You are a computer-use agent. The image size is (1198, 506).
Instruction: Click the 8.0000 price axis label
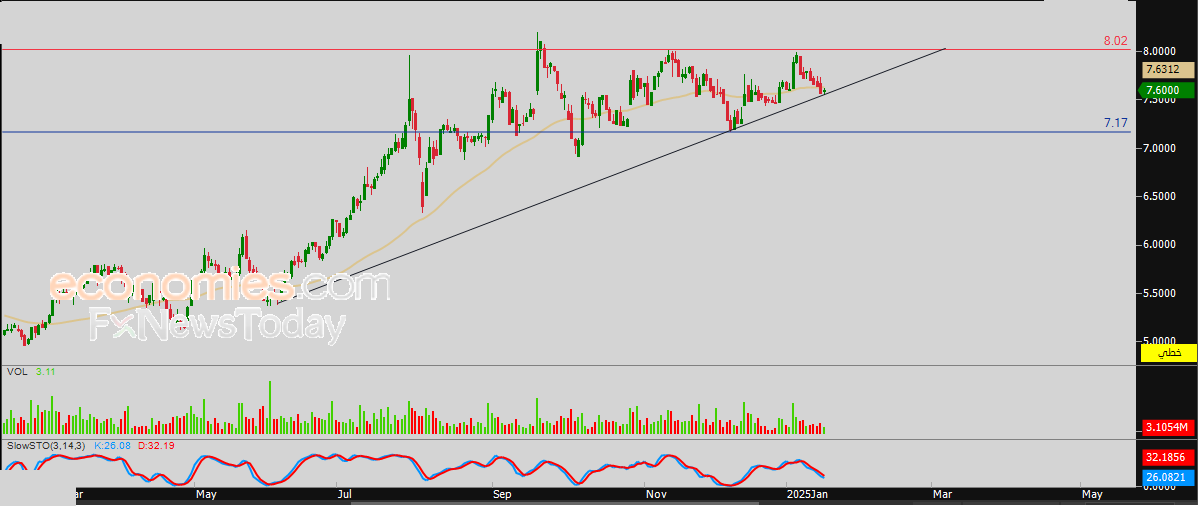pyautogui.click(x=1161, y=51)
